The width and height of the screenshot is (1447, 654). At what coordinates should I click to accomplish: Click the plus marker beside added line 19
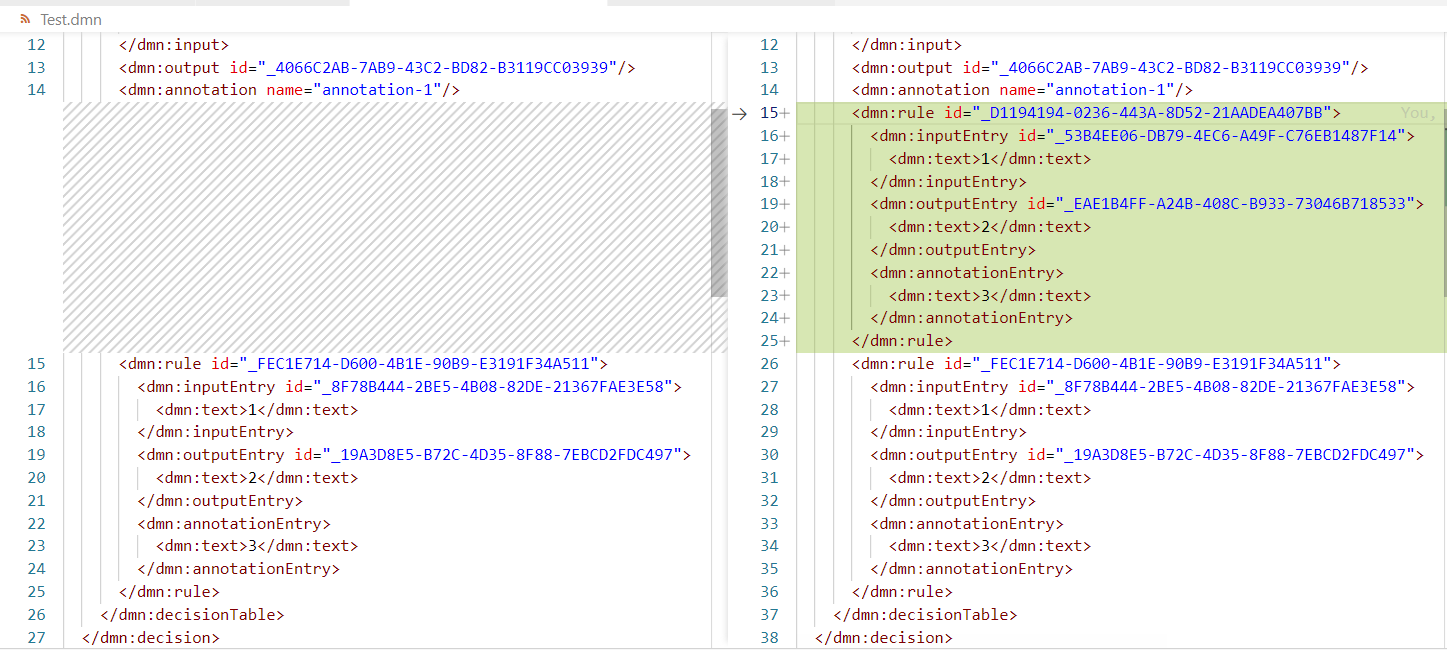point(785,204)
